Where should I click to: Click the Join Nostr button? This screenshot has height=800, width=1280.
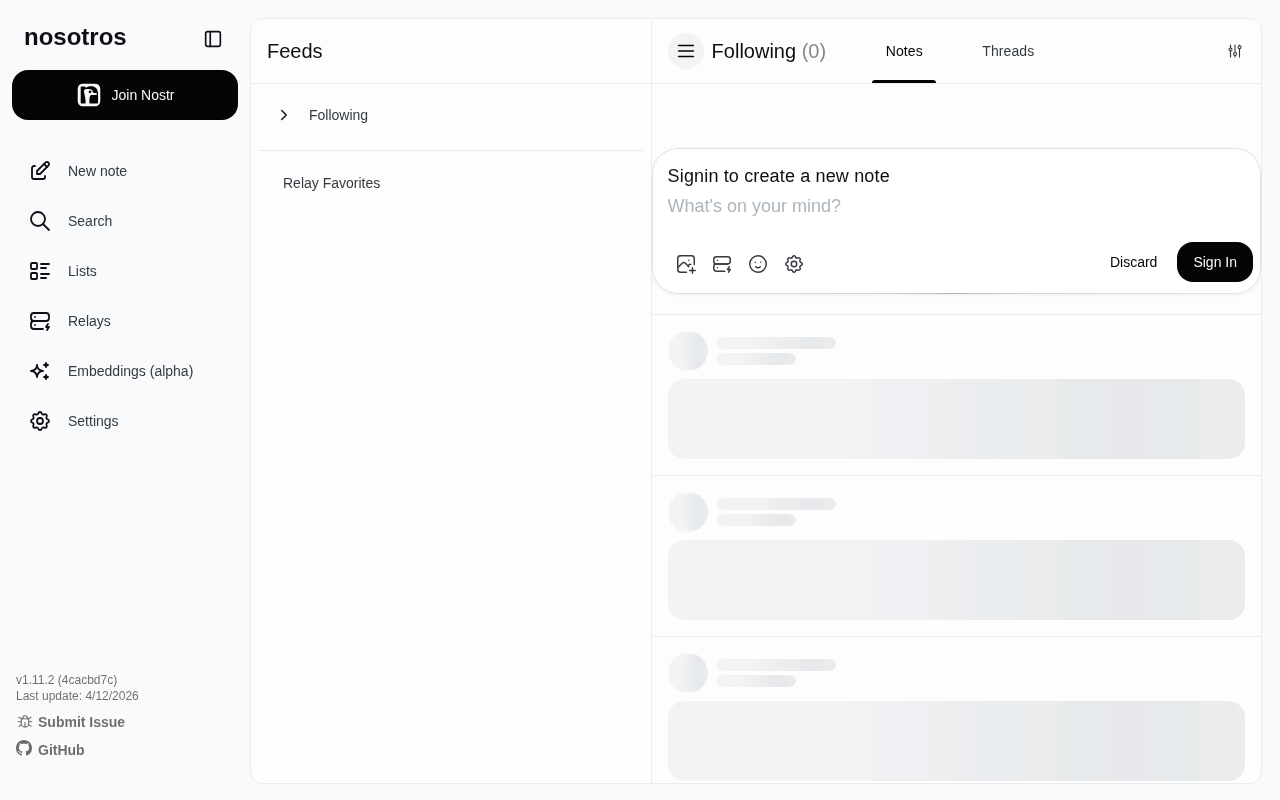click(x=125, y=95)
